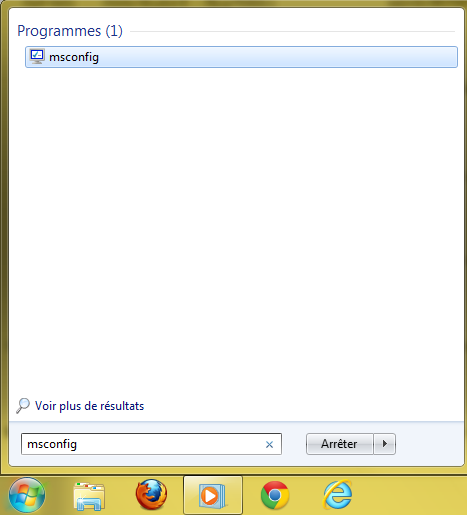The width and height of the screenshot is (467, 515).
Task: Launch Google Chrome from the taskbar
Action: 275,495
